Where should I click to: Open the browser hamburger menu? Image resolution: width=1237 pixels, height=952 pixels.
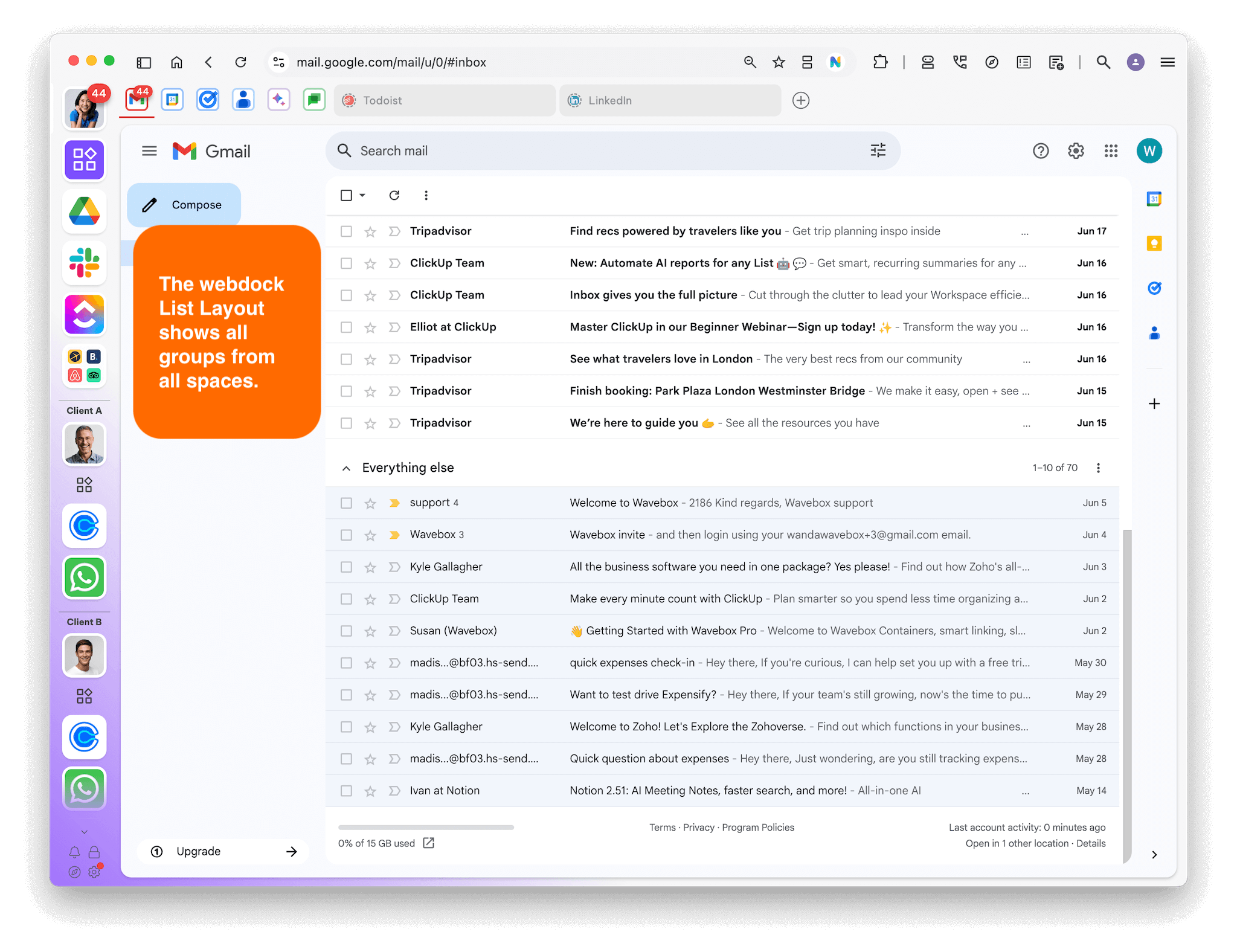point(1168,62)
